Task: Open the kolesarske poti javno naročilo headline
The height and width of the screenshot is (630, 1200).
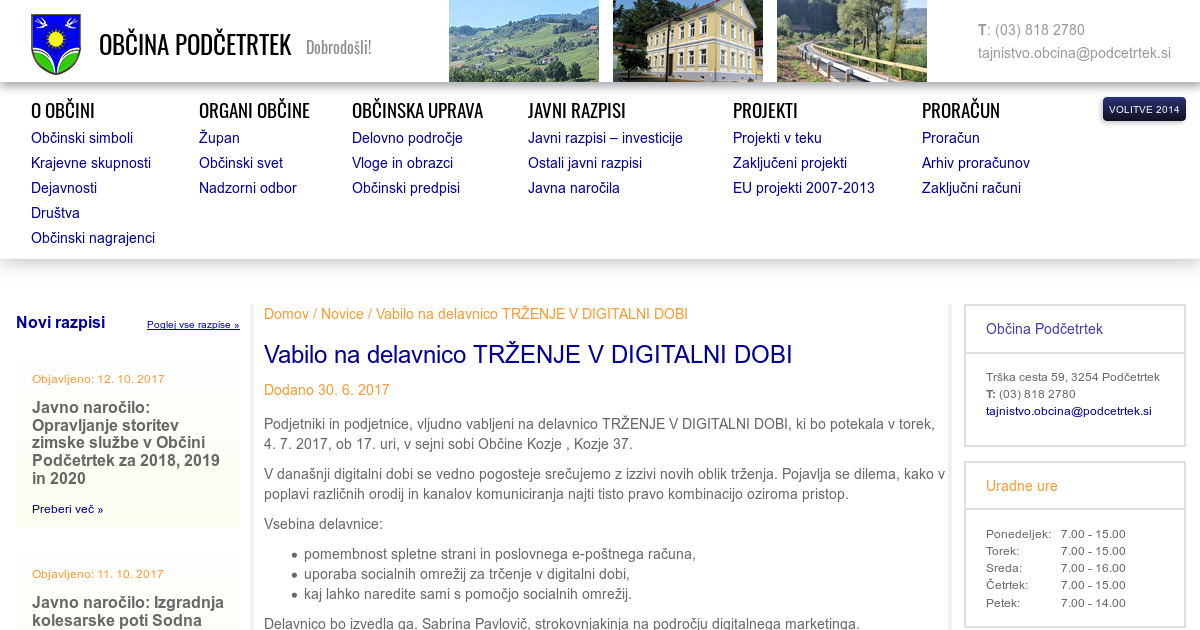Action: click(127, 611)
